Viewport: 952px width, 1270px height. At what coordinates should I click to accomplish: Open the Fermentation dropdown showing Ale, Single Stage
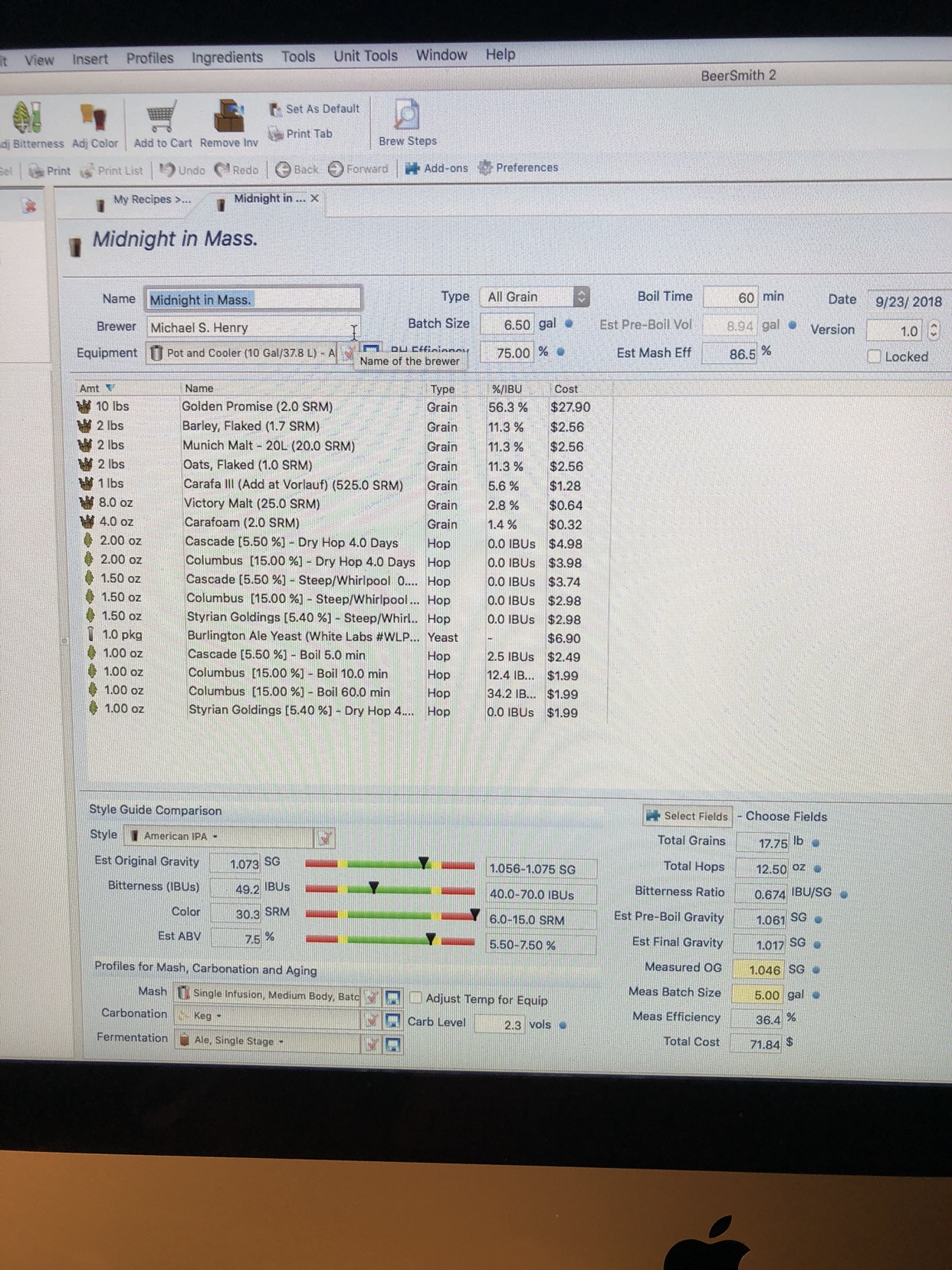(x=268, y=1041)
